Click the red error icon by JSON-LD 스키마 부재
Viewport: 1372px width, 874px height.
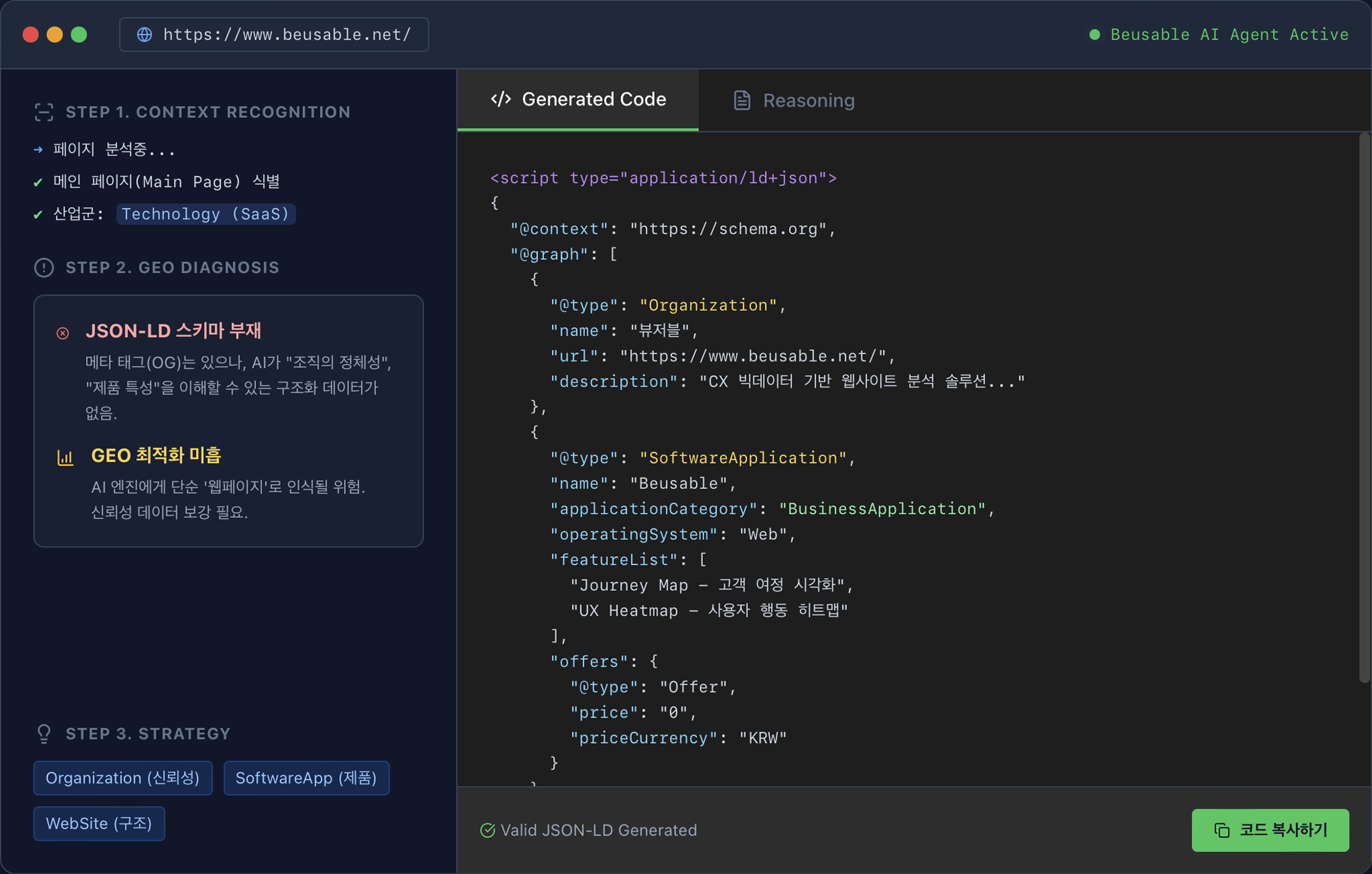63,333
